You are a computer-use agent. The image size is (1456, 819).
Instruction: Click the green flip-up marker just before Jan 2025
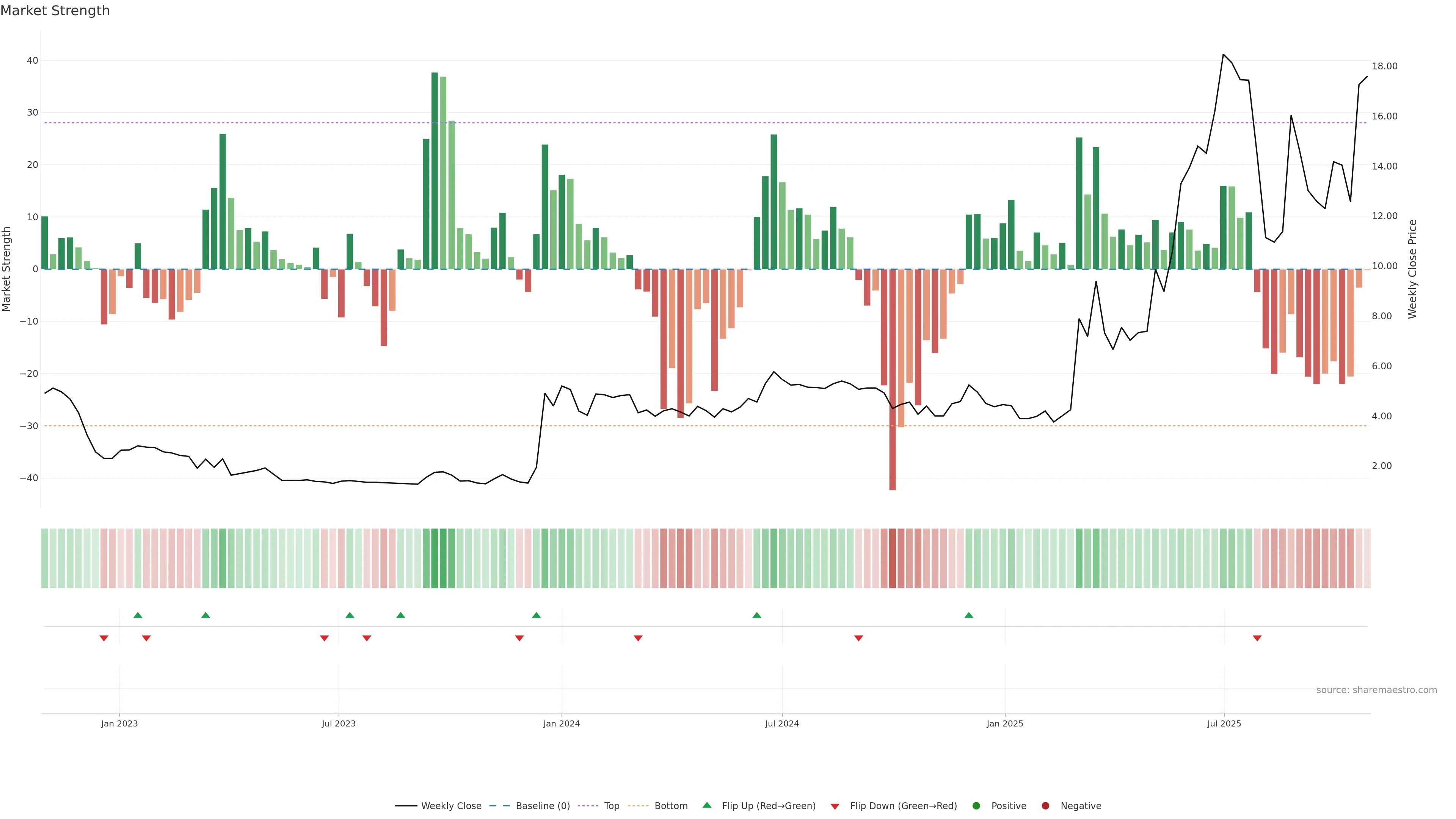(x=969, y=615)
